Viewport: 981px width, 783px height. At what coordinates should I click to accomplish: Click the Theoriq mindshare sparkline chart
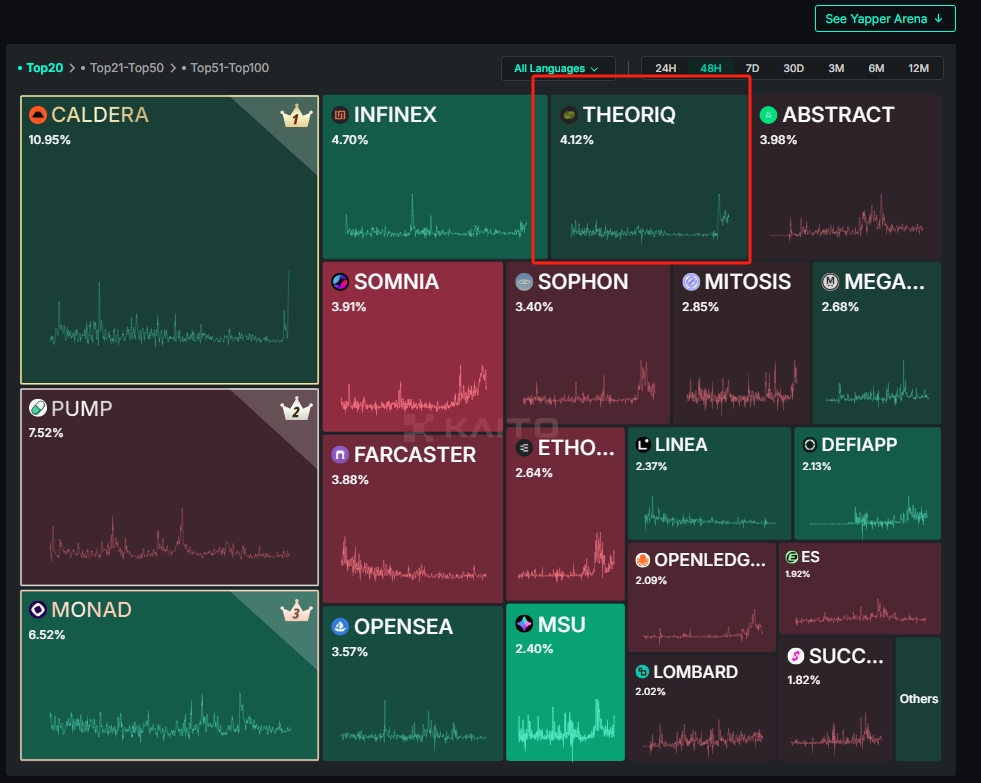coord(650,219)
